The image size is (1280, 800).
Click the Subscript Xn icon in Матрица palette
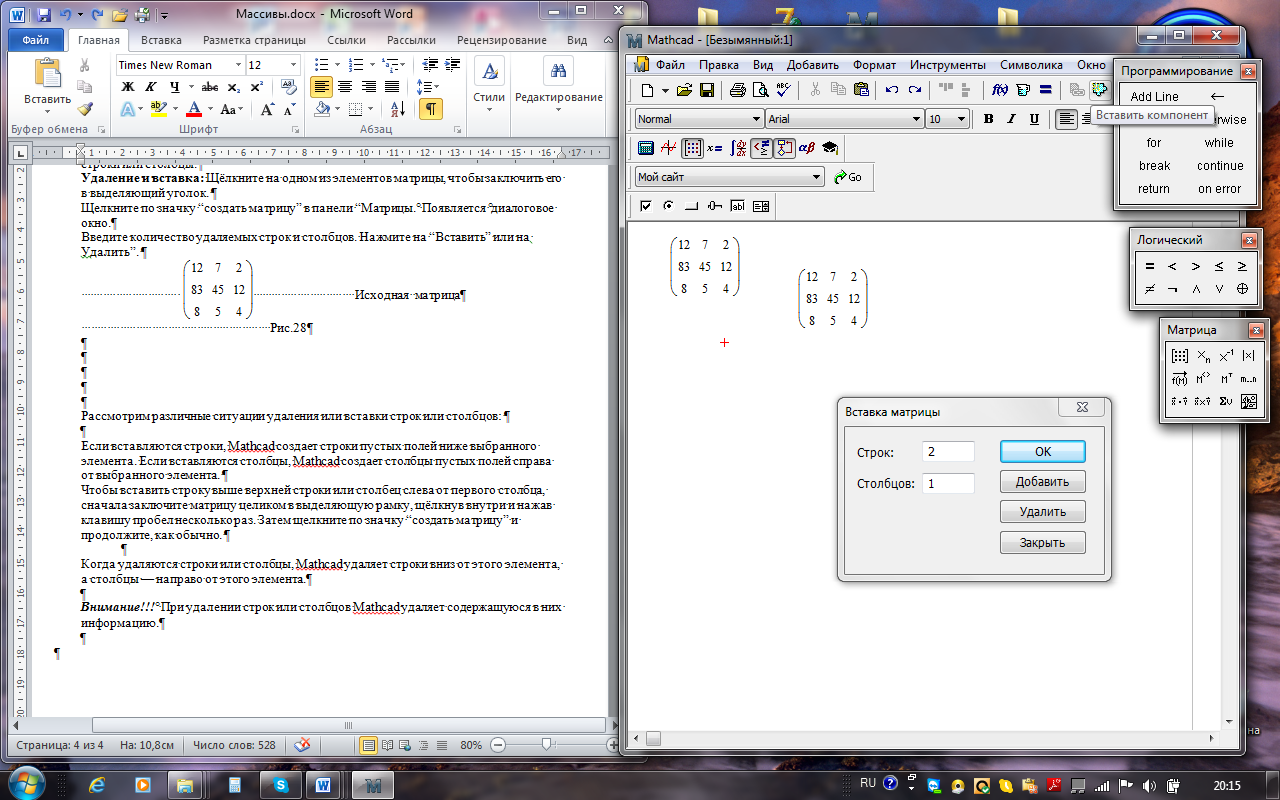coord(1203,355)
